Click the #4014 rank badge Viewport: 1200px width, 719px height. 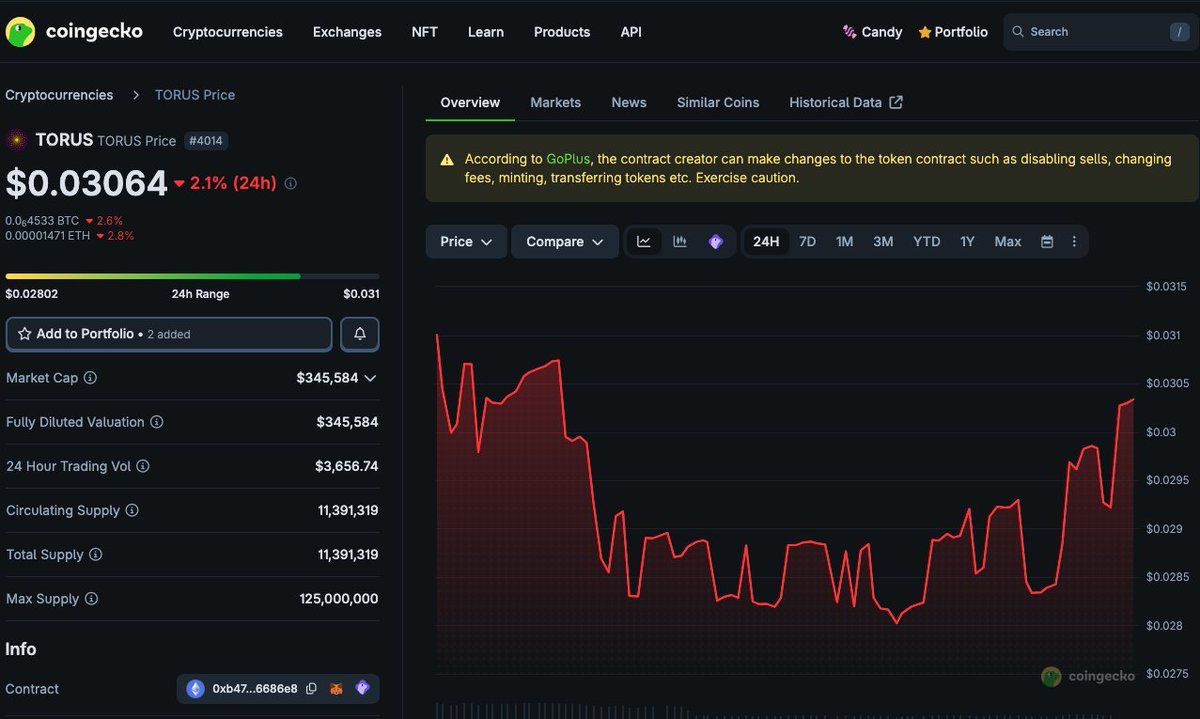(206, 141)
